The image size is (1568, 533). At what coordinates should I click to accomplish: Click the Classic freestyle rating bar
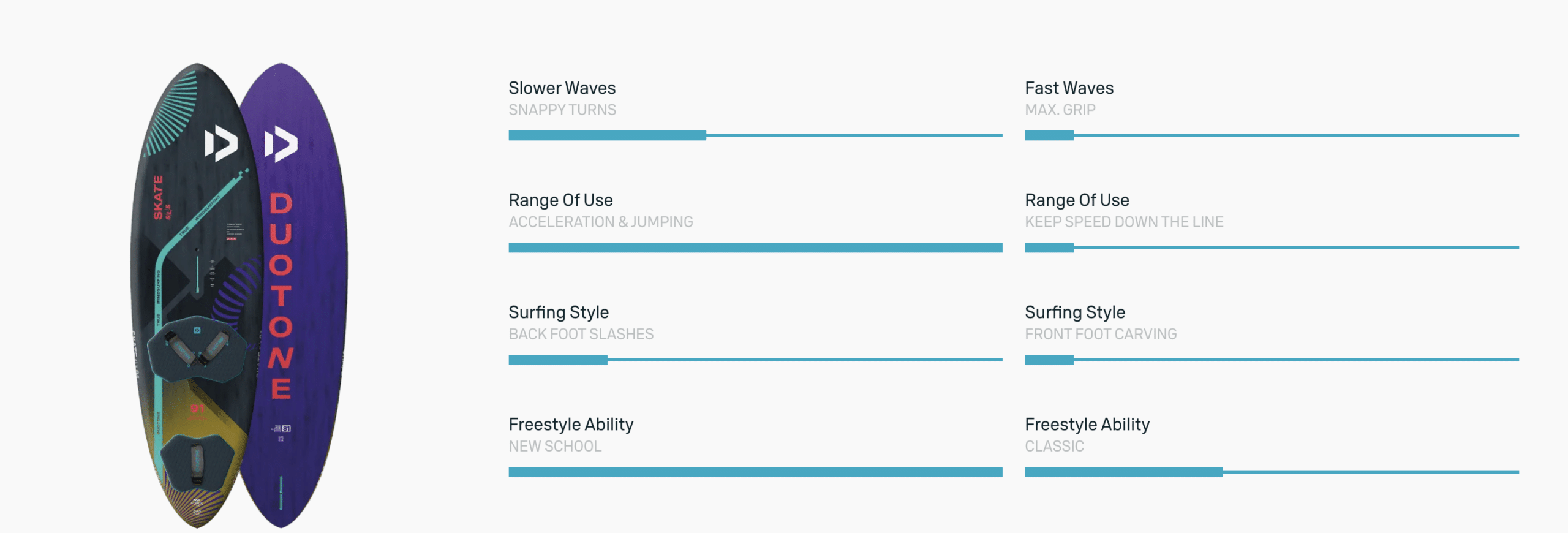1272,472
